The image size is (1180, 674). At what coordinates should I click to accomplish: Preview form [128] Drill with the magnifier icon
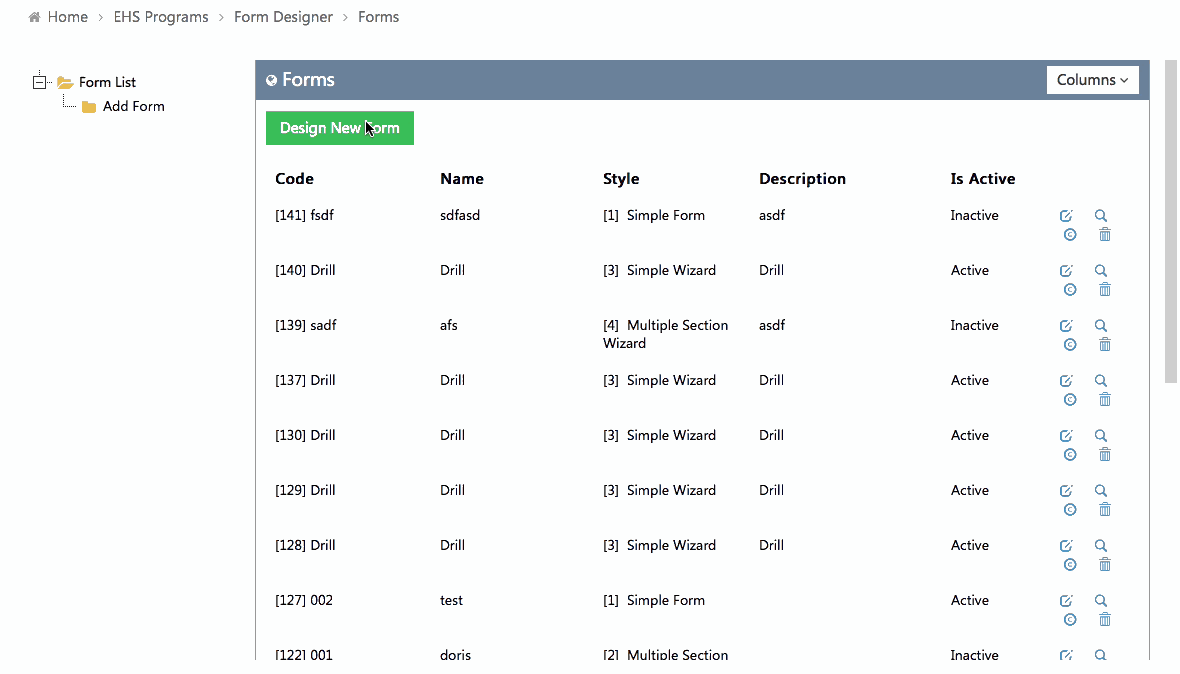click(x=1101, y=546)
